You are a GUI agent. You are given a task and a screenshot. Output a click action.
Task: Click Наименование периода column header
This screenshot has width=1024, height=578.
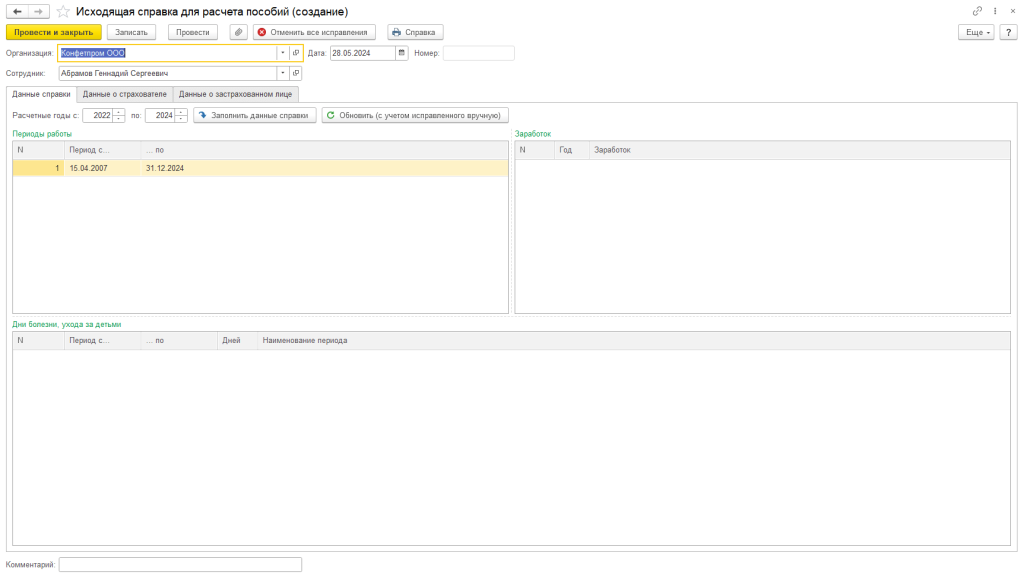[x=633, y=341]
